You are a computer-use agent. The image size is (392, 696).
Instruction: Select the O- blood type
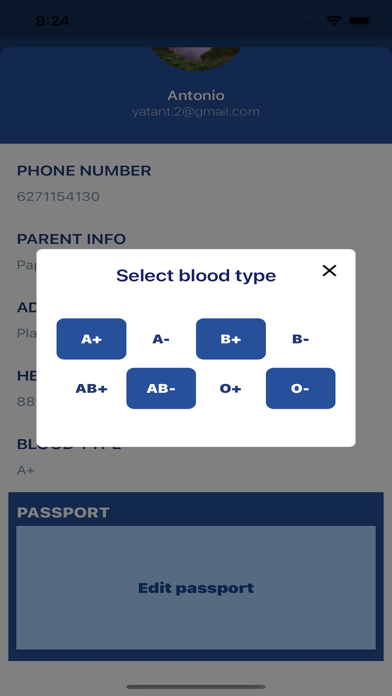pos(301,388)
